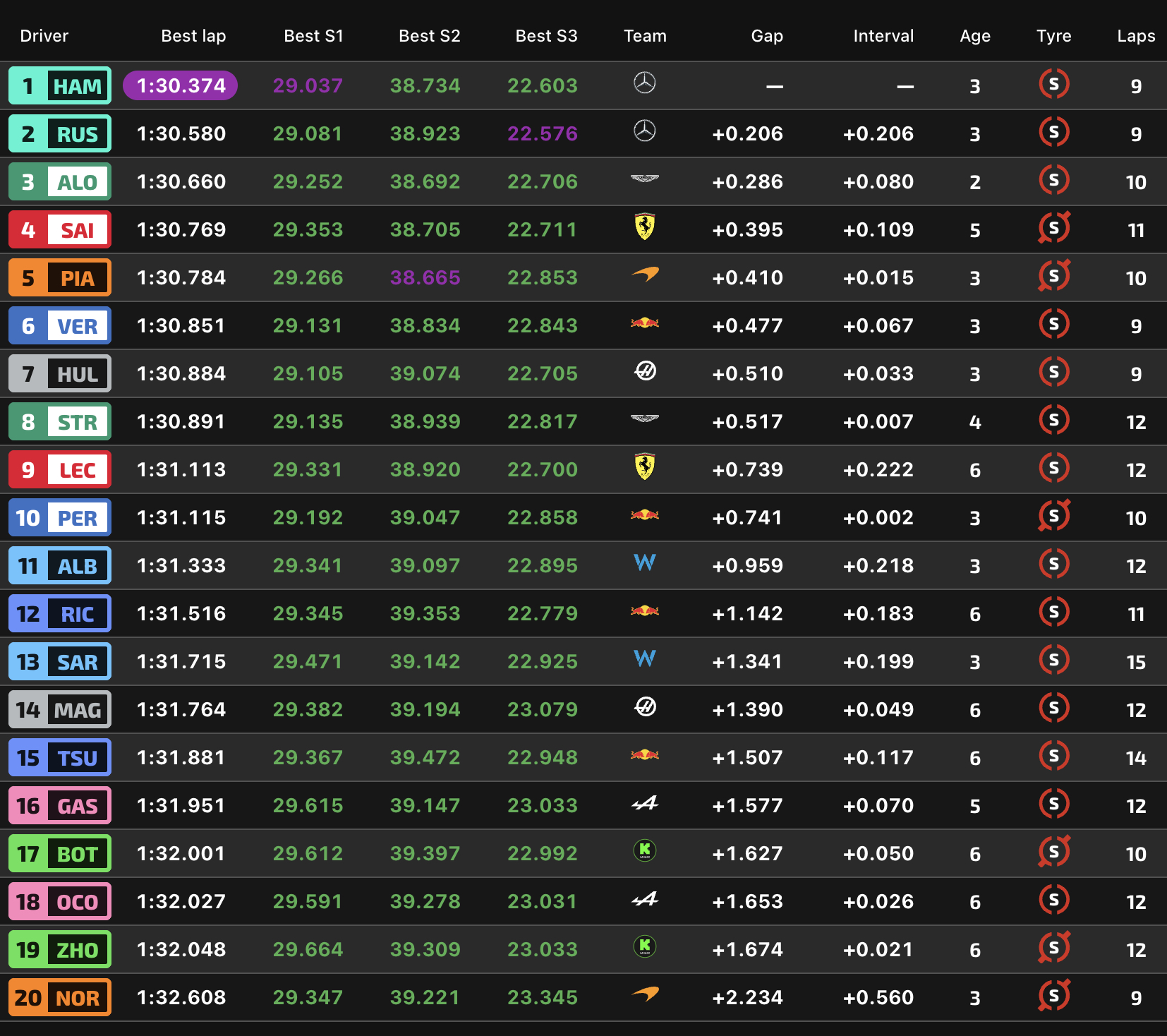The width and height of the screenshot is (1167, 1036).
Task: Sort by the Gap column header
Action: tap(766, 36)
